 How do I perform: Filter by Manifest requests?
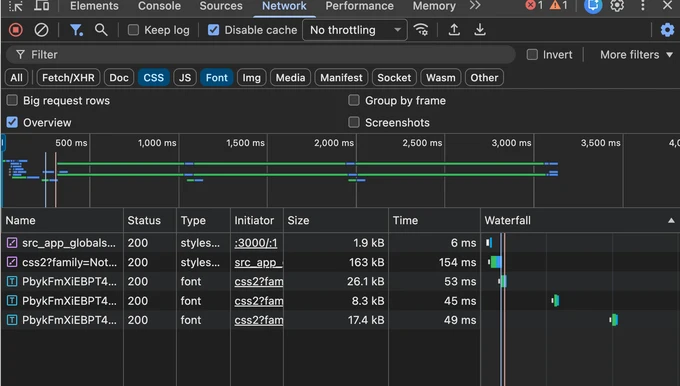pyautogui.click(x=341, y=78)
